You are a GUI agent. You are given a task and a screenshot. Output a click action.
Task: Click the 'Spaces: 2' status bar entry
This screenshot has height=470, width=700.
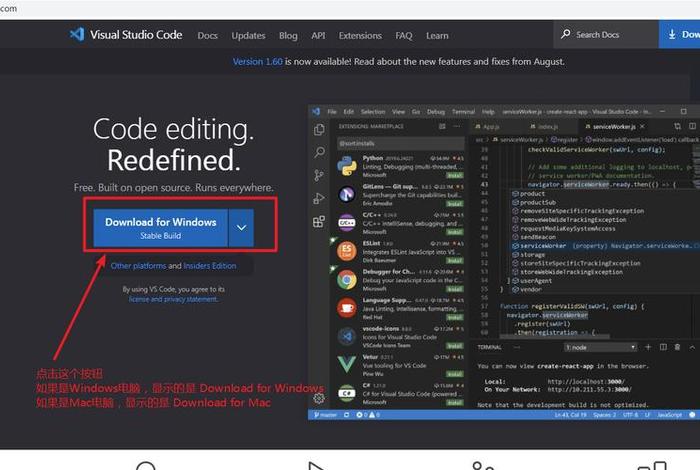tap(604, 415)
